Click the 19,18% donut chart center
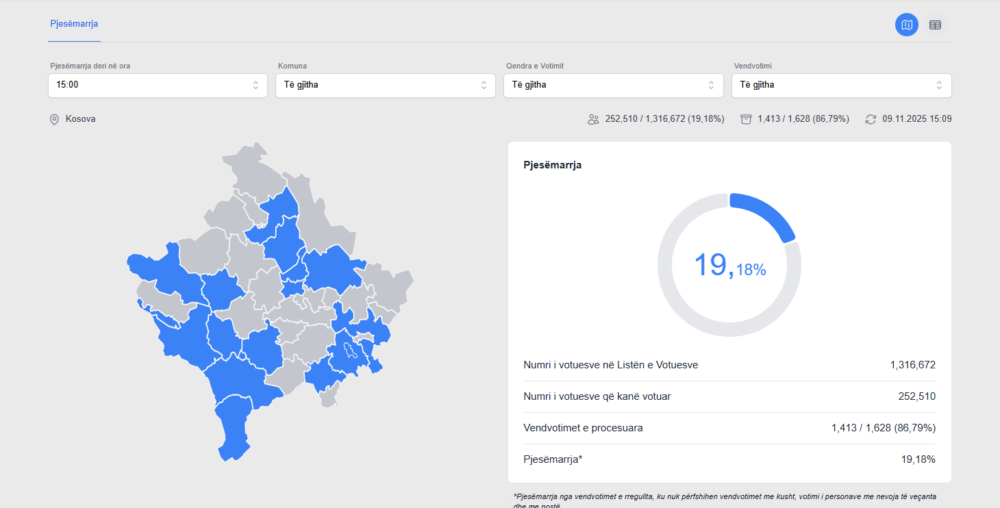1000x508 pixels. click(729, 265)
